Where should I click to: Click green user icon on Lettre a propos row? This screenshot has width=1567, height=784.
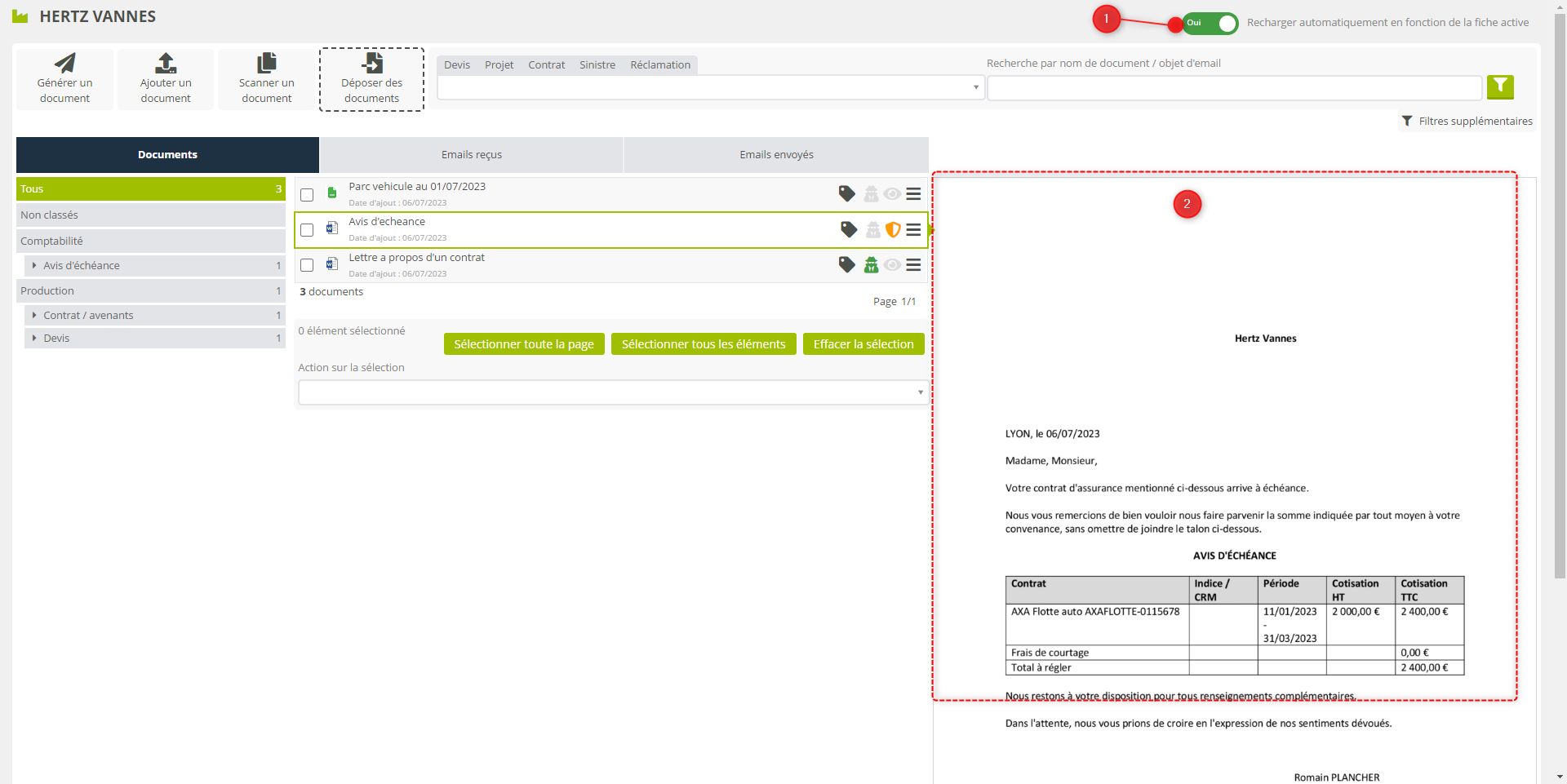[872, 265]
